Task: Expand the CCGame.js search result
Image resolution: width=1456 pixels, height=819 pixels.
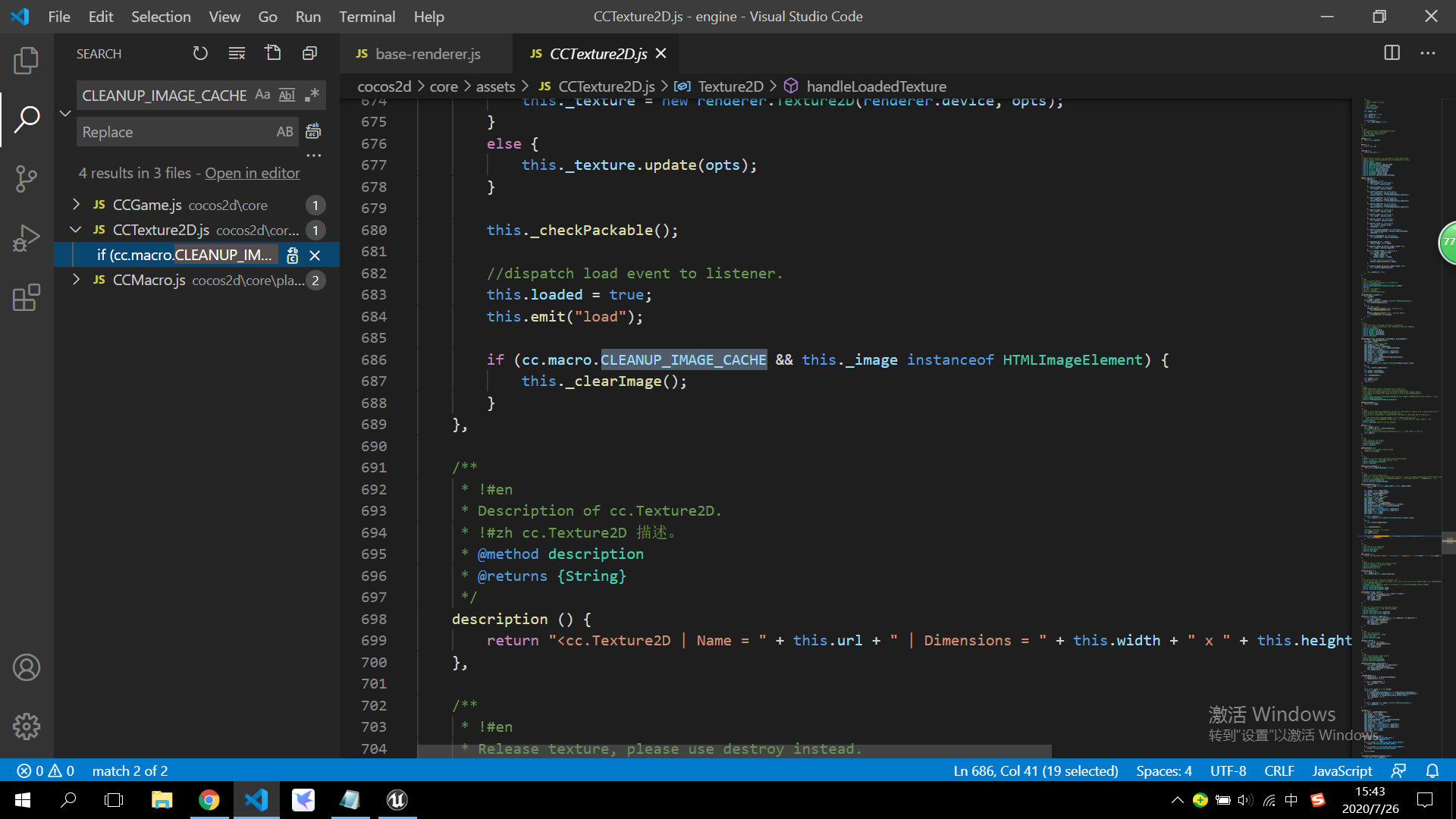Action: (x=76, y=205)
